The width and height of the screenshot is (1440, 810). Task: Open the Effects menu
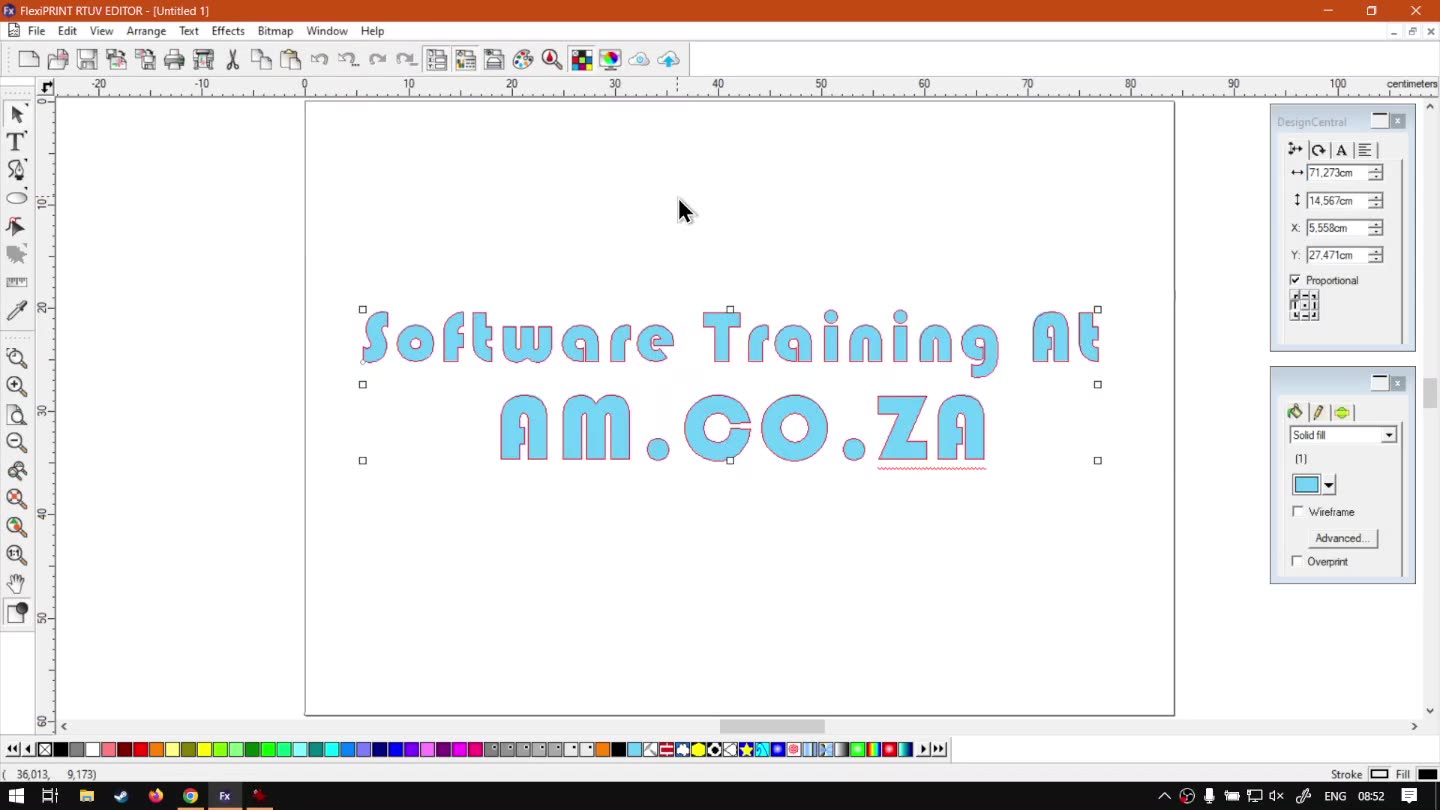pyautogui.click(x=228, y=31)
